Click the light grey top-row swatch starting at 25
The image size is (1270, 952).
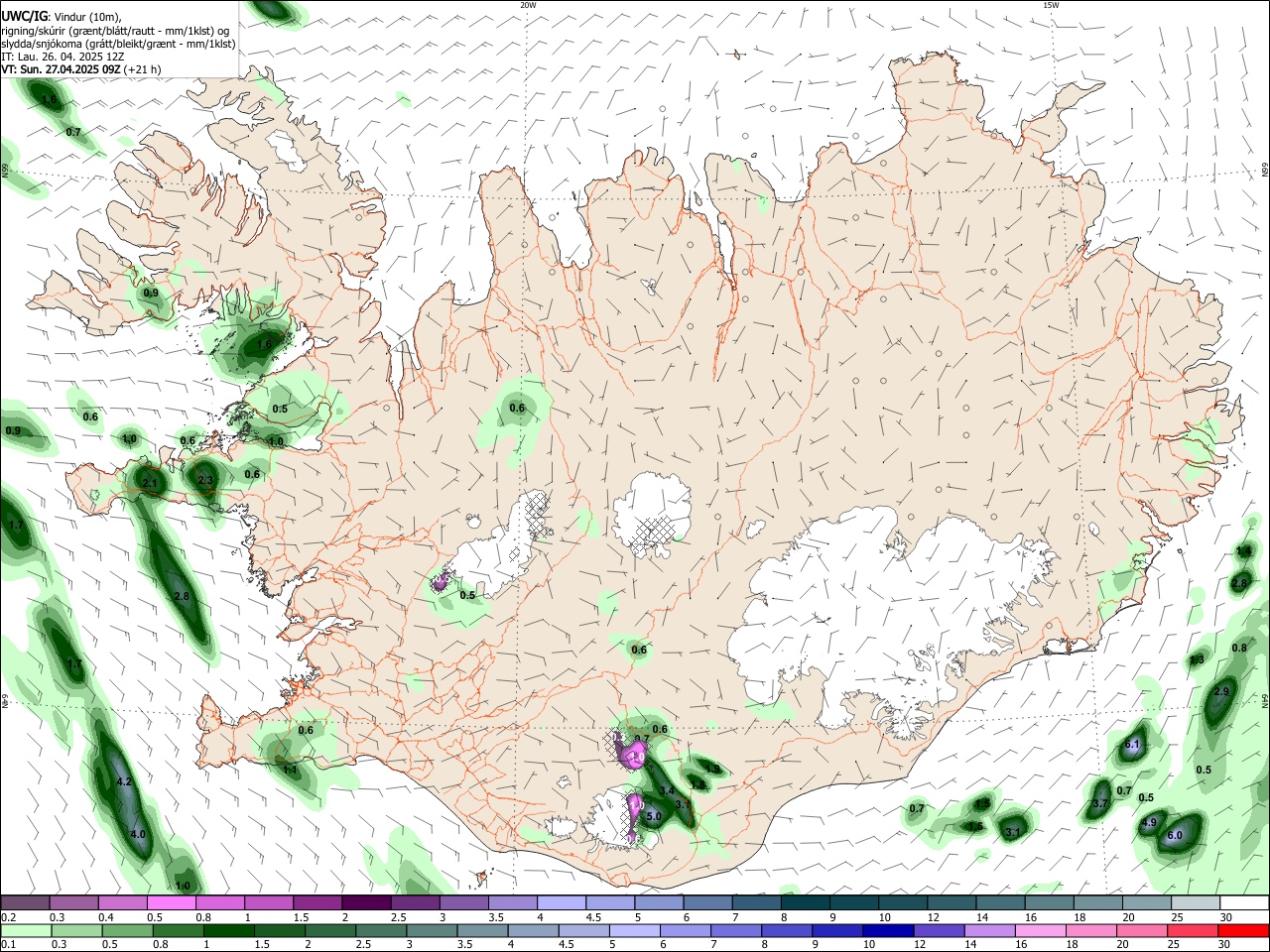[x=1196, y=903]
